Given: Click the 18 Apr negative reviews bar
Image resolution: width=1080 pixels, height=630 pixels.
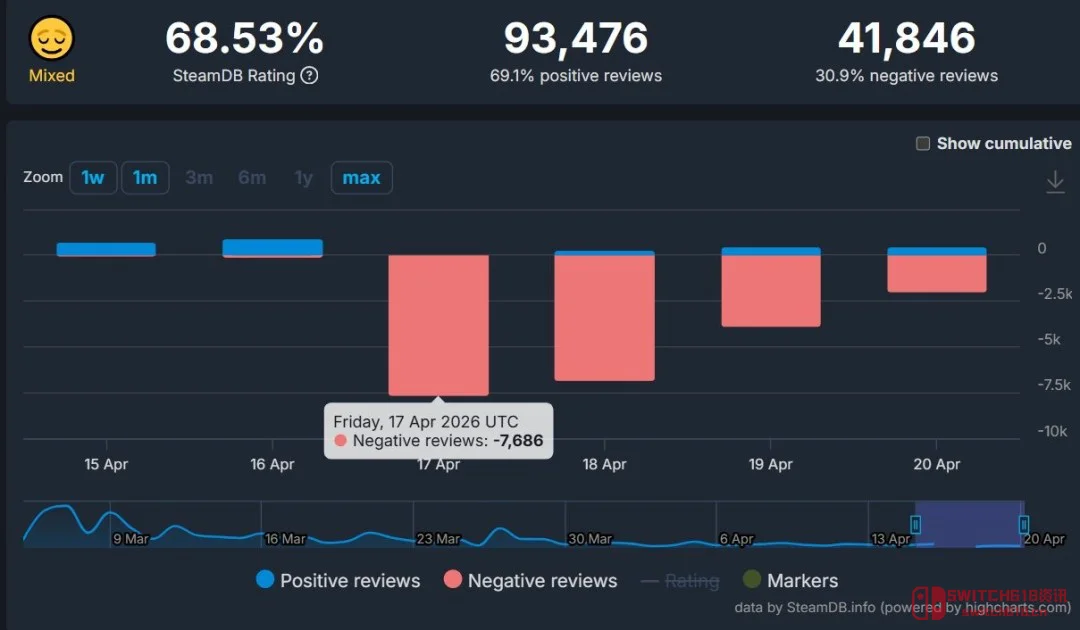Looking at the screenshot, I should tap(604, 318).
